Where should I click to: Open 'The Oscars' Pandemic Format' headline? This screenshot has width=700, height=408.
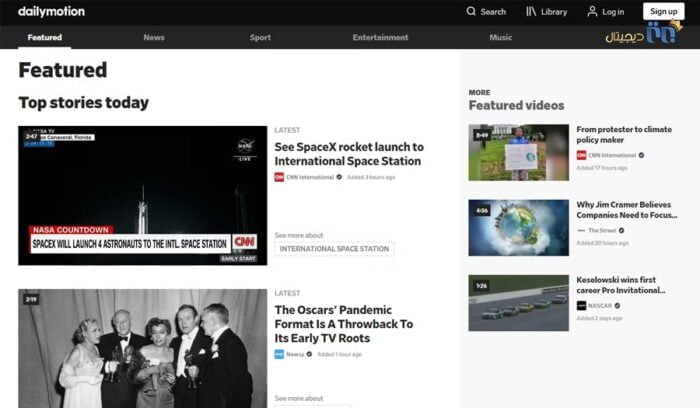point(344,324)
